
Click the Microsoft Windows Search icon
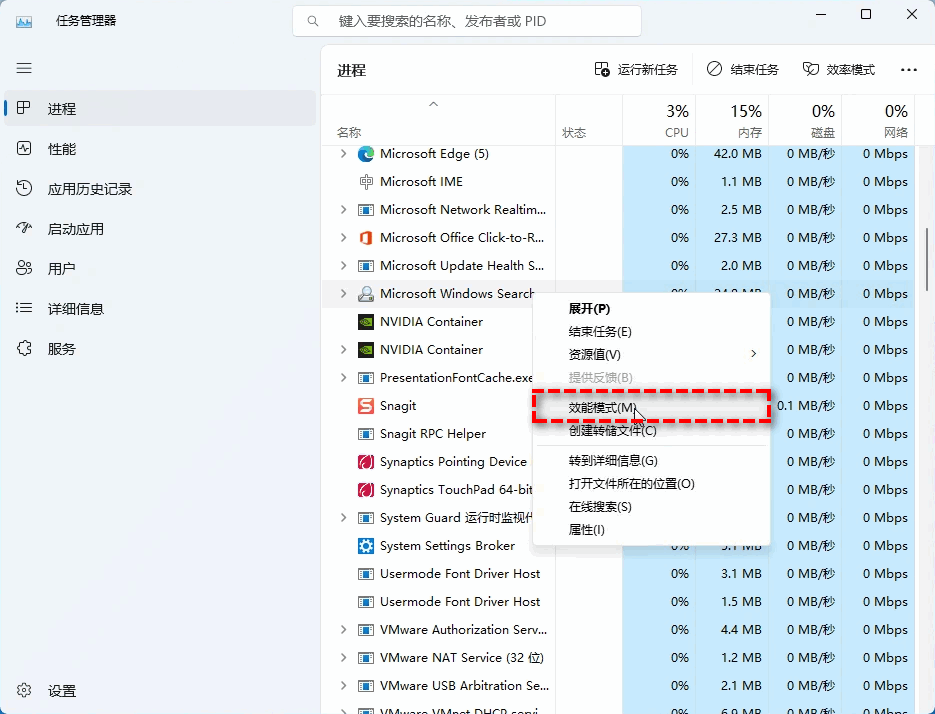[x=366, y=293]
